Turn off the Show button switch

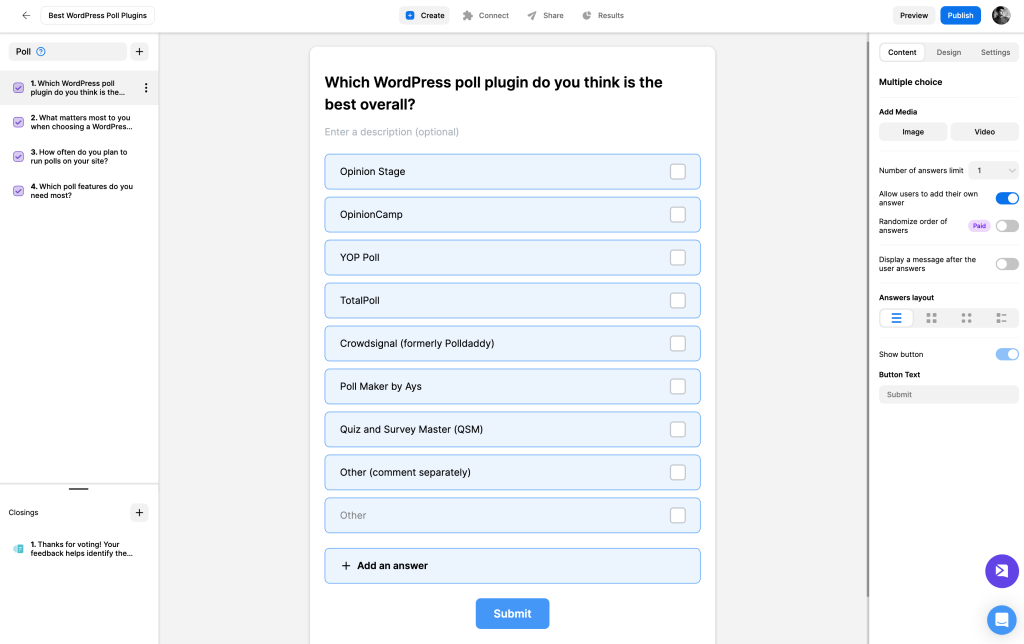pyautogui.click(x=1006, y=354)
